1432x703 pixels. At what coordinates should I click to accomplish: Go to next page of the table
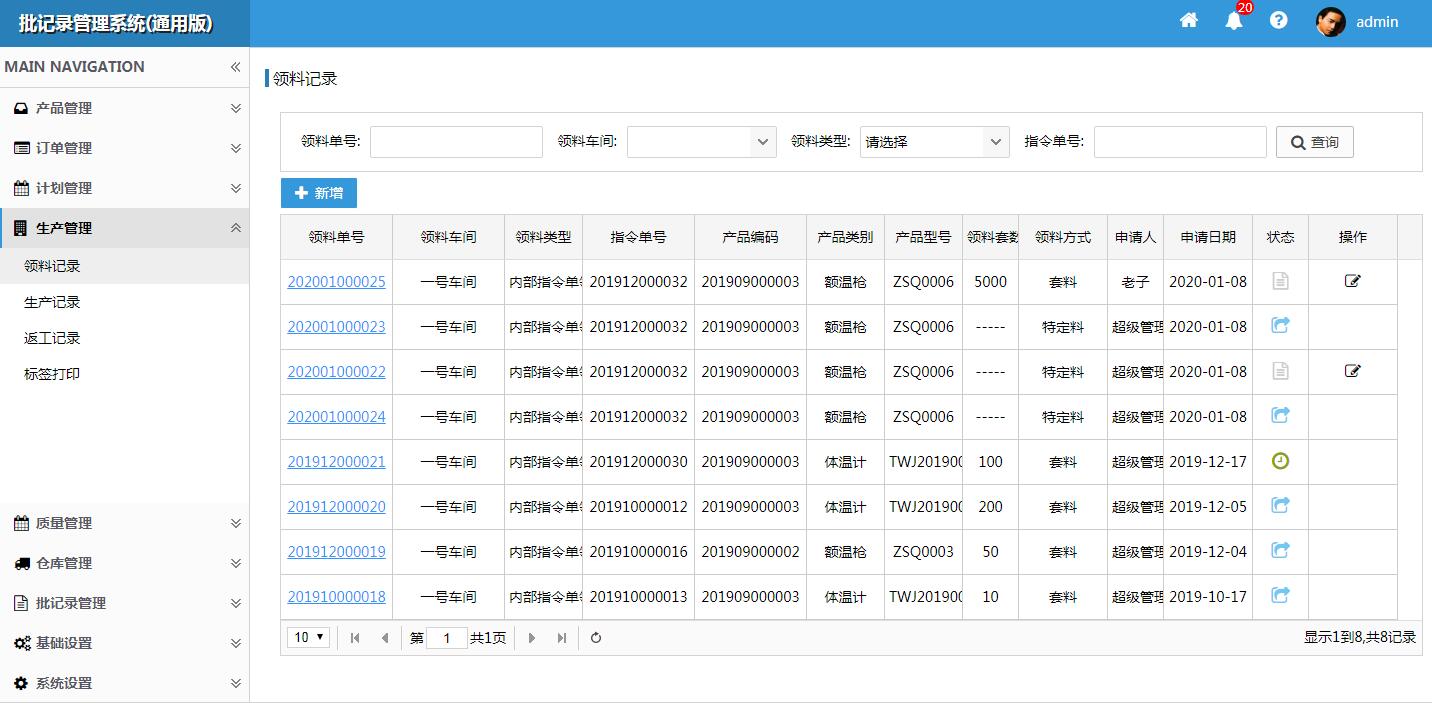pos(532,638)
